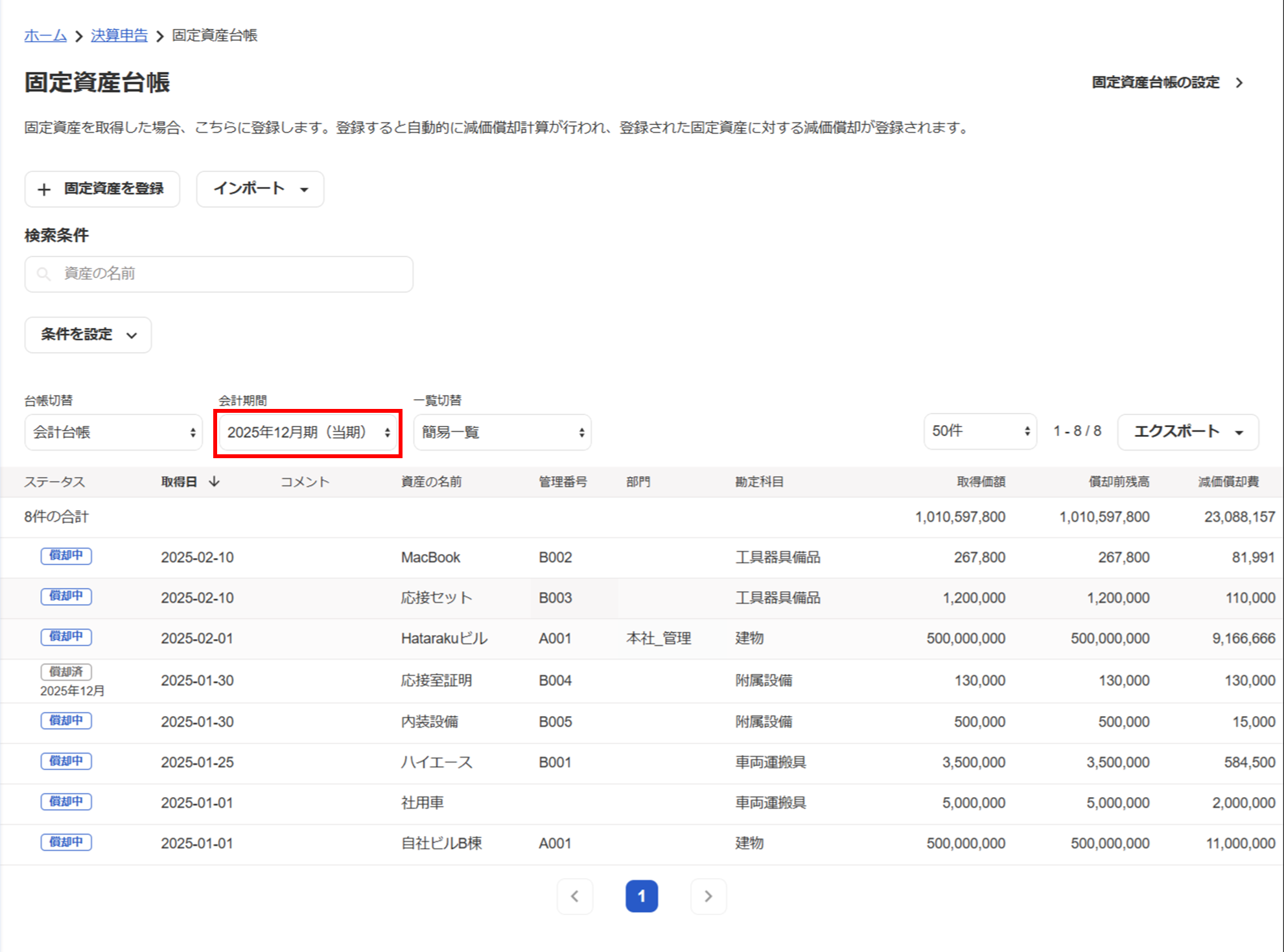Select page 1 in pagination

641,896
